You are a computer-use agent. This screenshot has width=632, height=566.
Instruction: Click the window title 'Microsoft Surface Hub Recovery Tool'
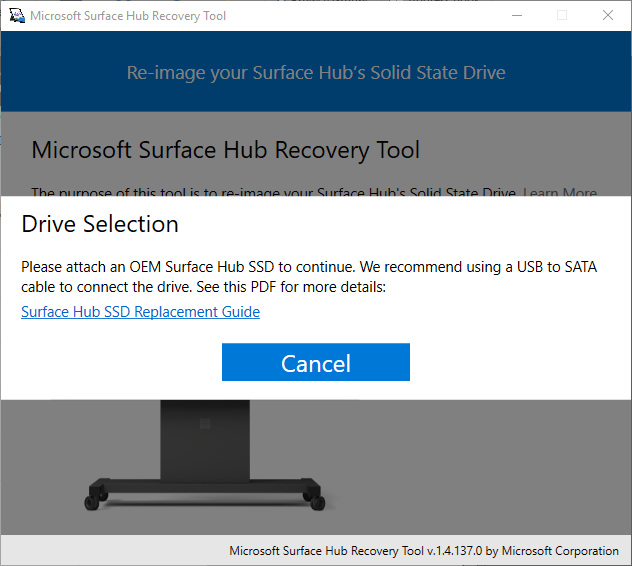(128, 16)
